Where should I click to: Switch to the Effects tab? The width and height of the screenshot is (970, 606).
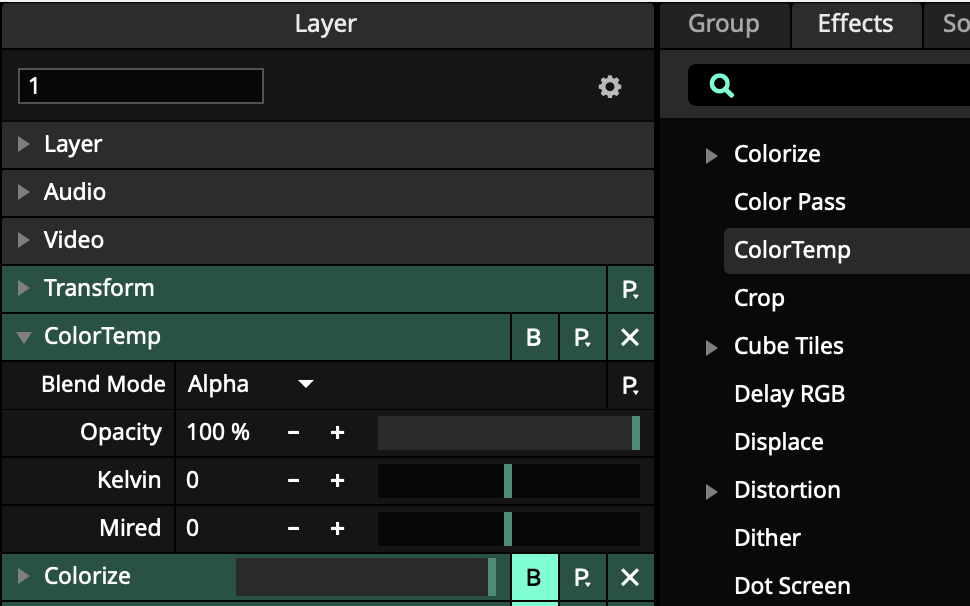coord(855,24)
